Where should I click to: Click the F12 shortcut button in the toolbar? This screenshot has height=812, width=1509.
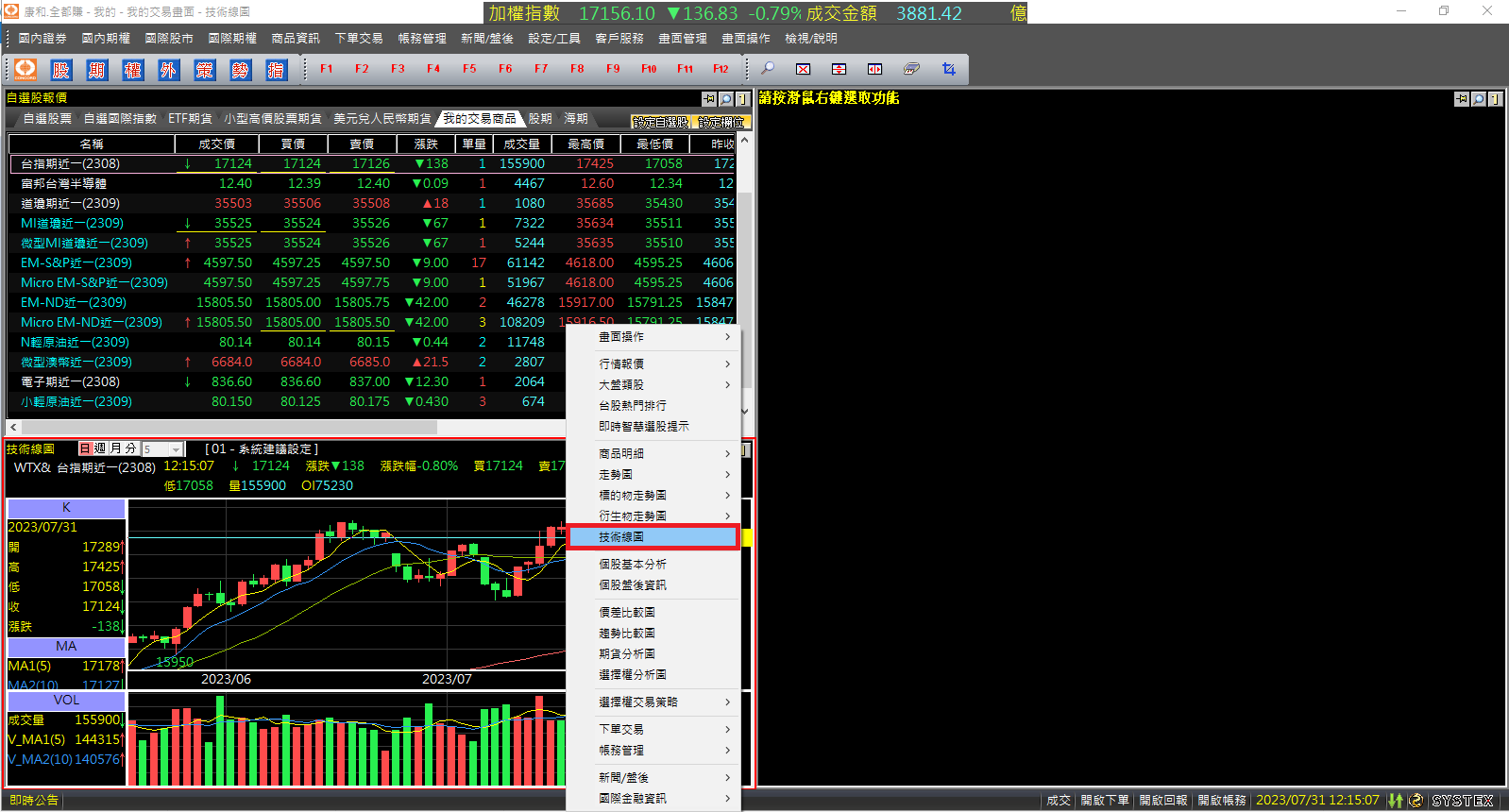pos(721,69)
